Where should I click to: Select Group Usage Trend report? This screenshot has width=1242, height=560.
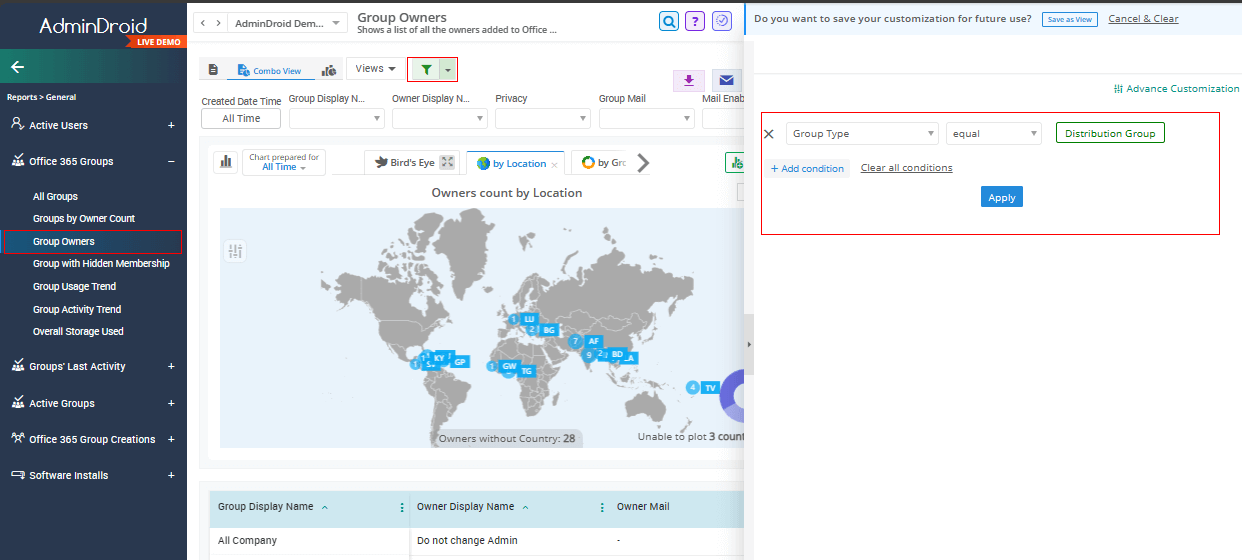click(74, 287)
